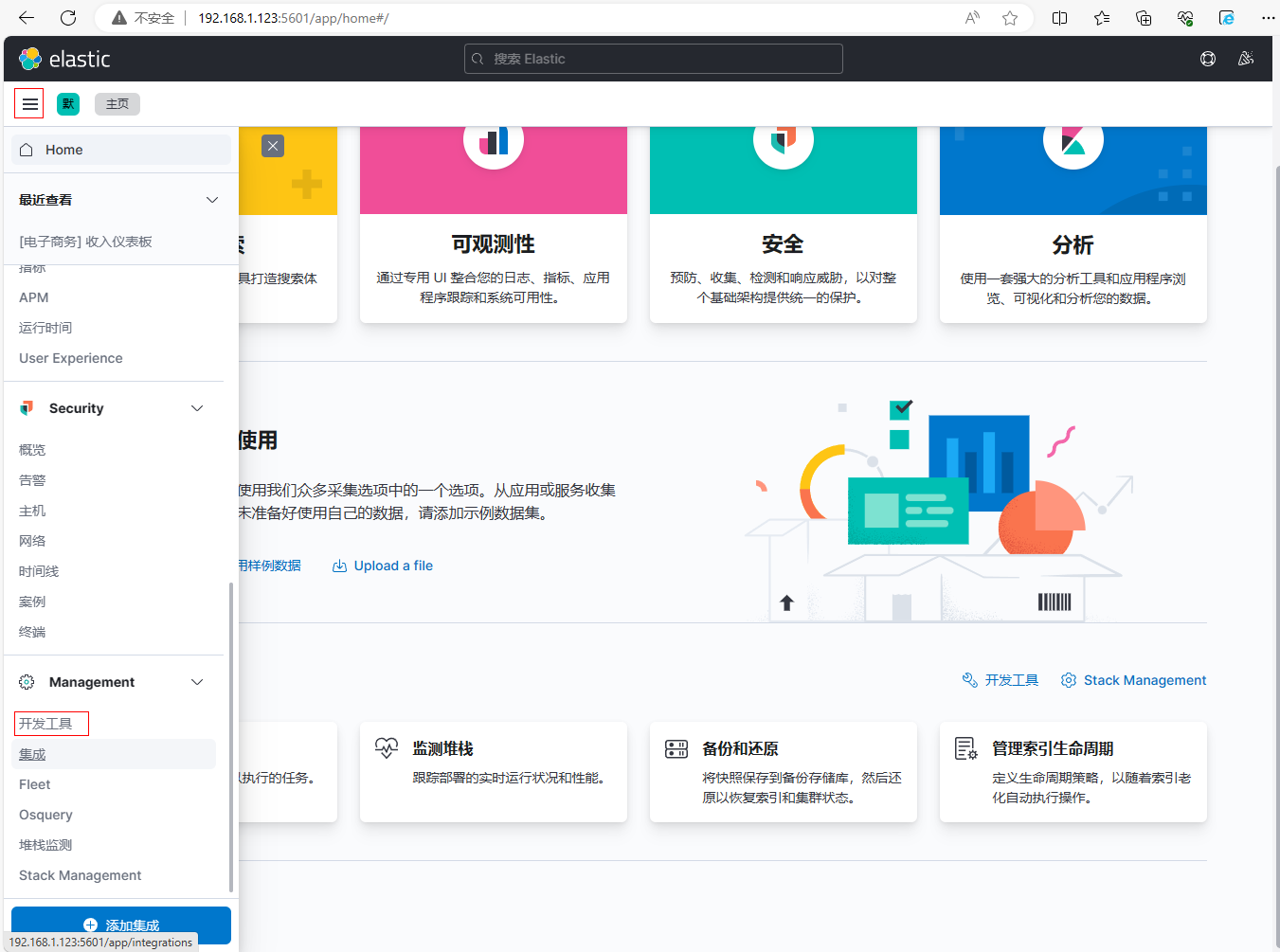Screen dimensions: 1280x952
Task: Open the 备份和还原 card
Action: tap(783, 771)
